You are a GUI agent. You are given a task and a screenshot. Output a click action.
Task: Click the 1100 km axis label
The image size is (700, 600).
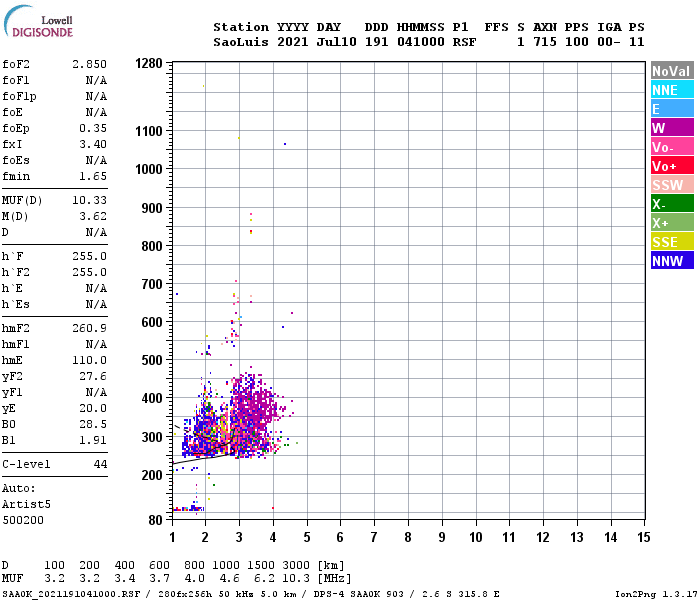point(149,131)
